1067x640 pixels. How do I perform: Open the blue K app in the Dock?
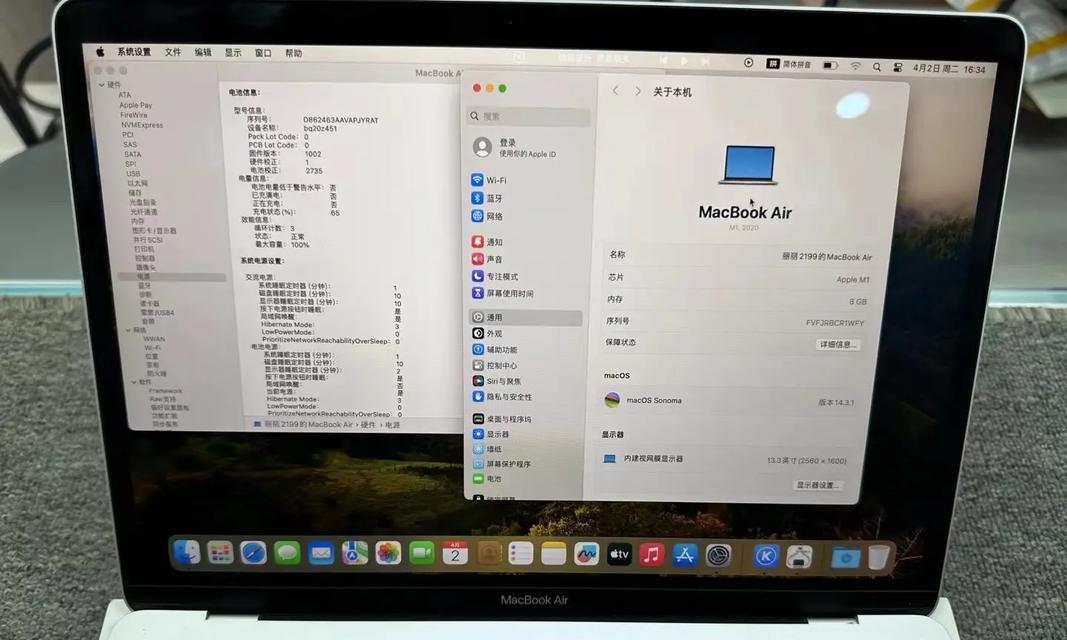(x=766, y=556)
